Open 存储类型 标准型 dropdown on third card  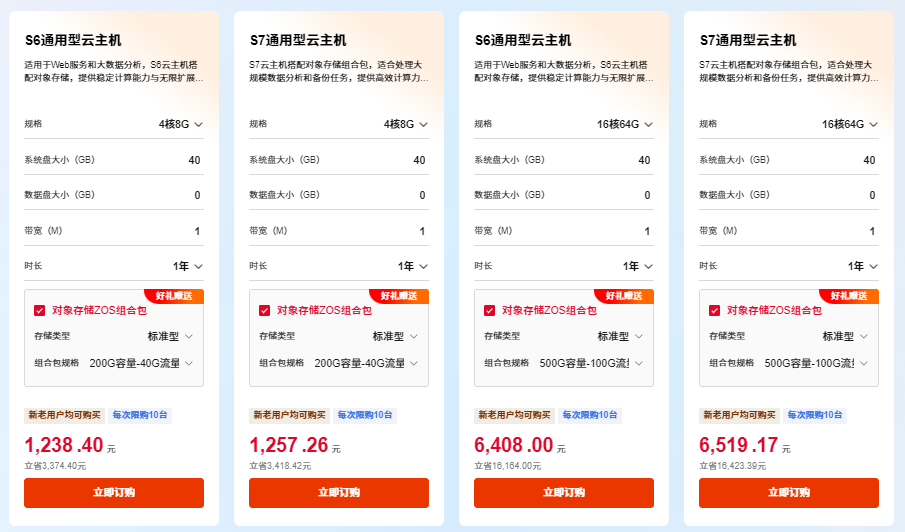pos(620,336)
